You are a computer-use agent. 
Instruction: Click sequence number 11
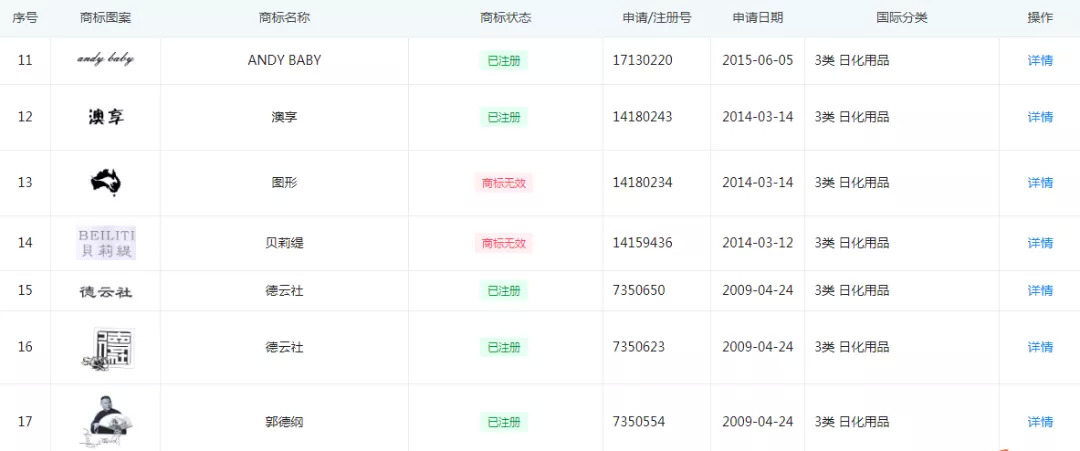[x=25, y=61]
